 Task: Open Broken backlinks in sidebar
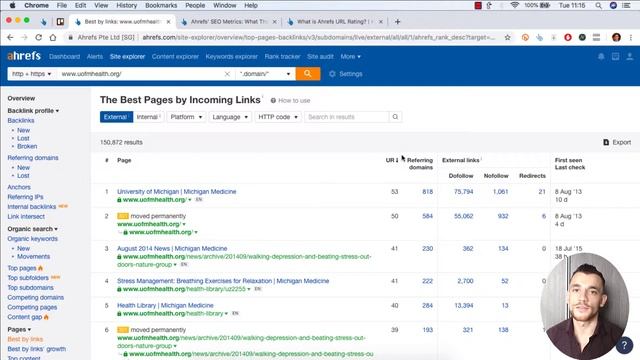pos(27,146)
